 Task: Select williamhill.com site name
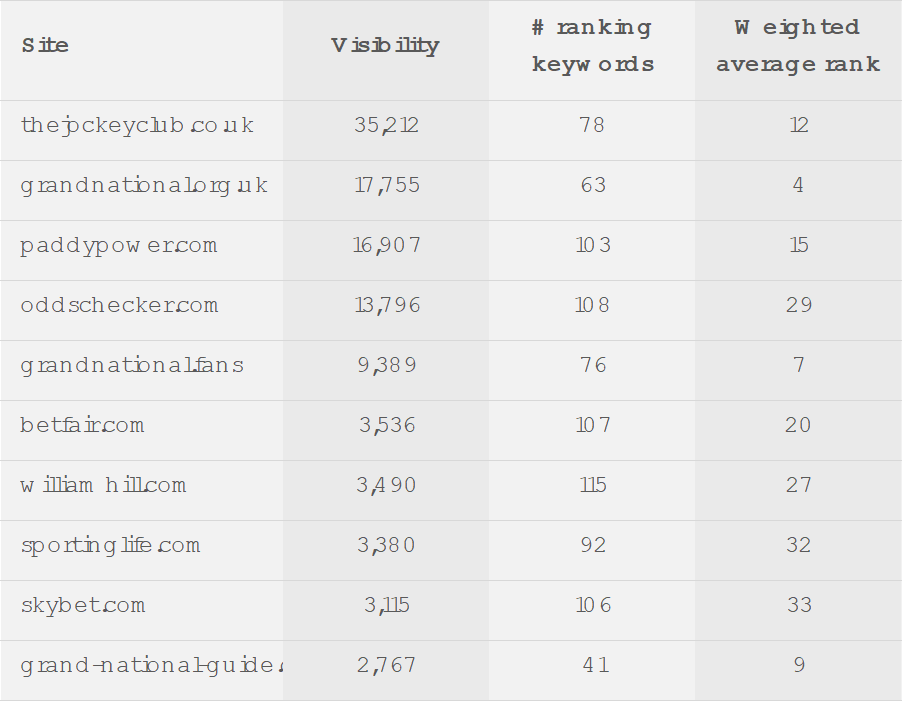pyautogui.click(x=103, y=486)
